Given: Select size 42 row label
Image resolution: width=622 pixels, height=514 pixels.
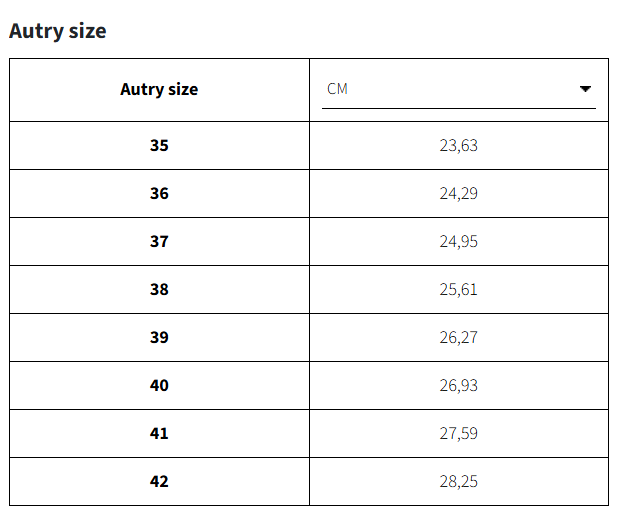Looking at the screenshot, I should [x=159, y=481].
